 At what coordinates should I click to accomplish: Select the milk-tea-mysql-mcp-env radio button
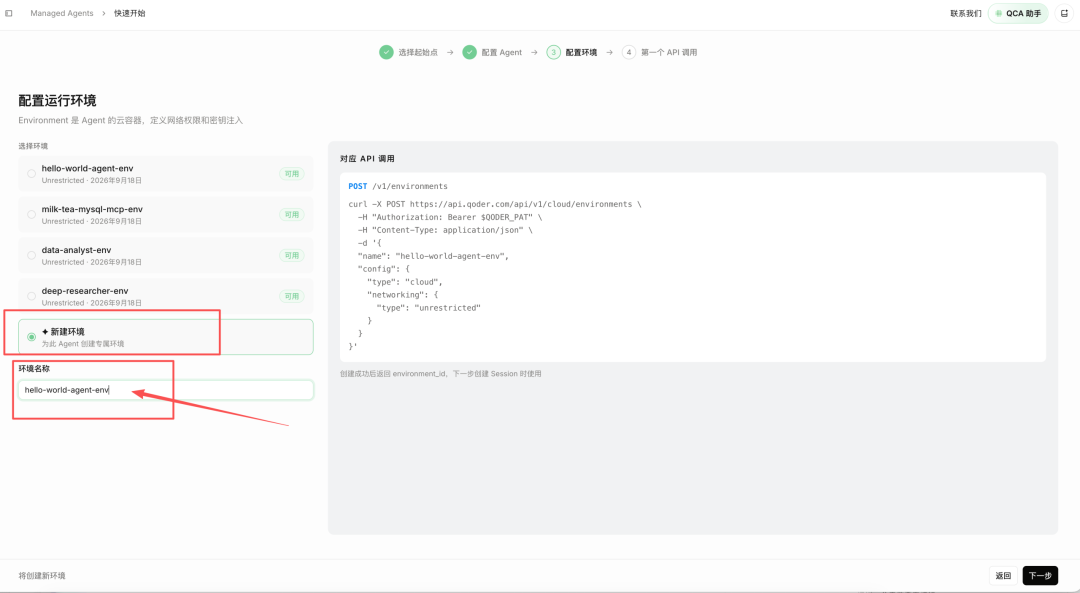32,214
